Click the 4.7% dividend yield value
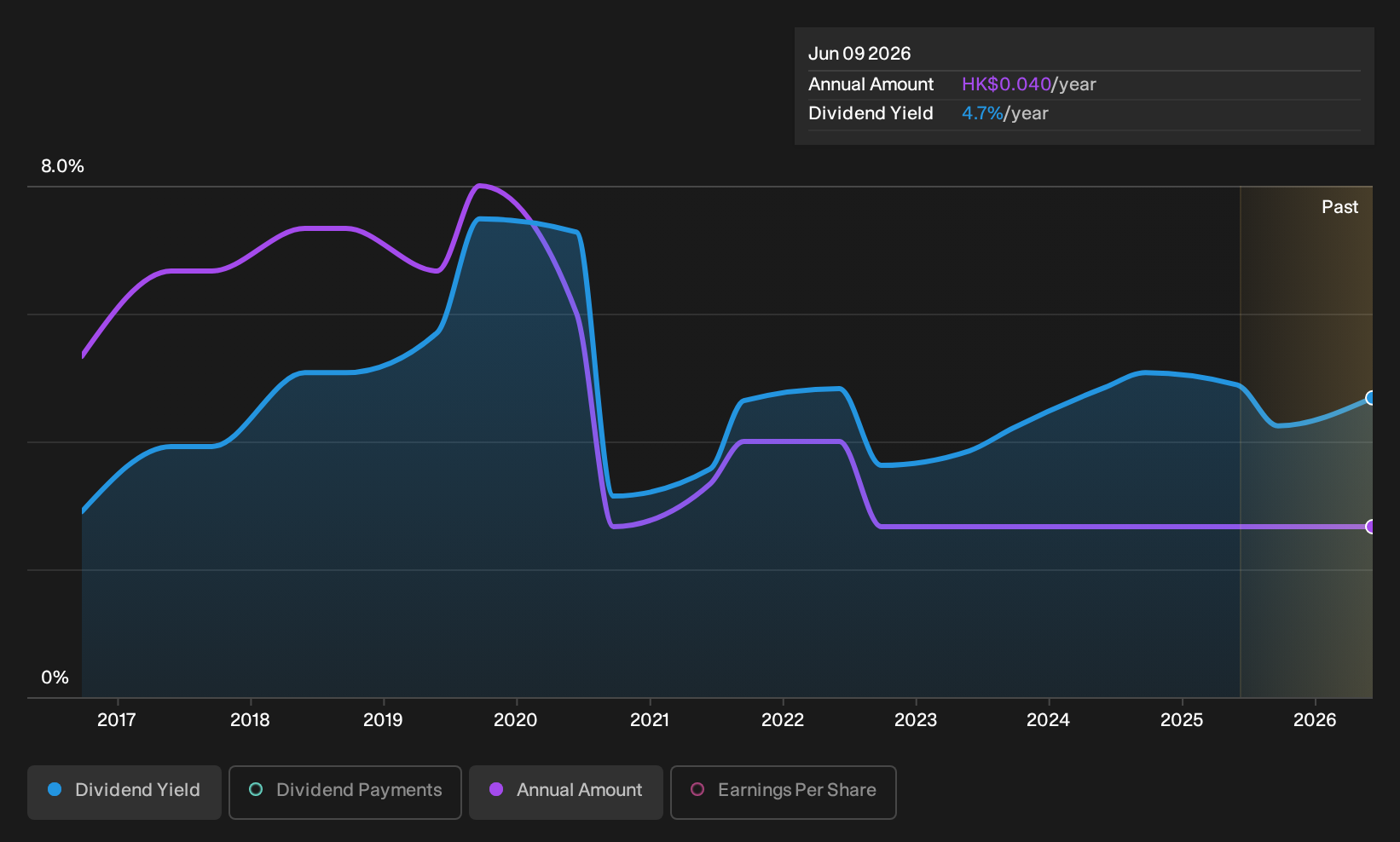This screenshot has width=1400, height=842. 982,113
